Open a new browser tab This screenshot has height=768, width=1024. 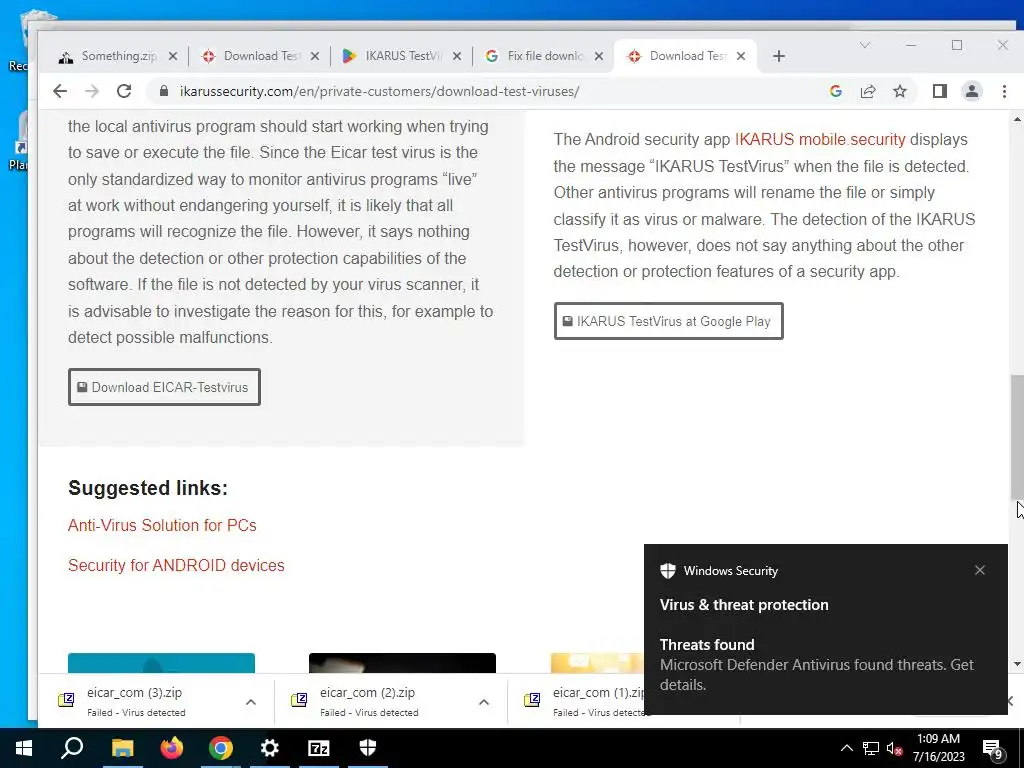(x=778, y=56)
